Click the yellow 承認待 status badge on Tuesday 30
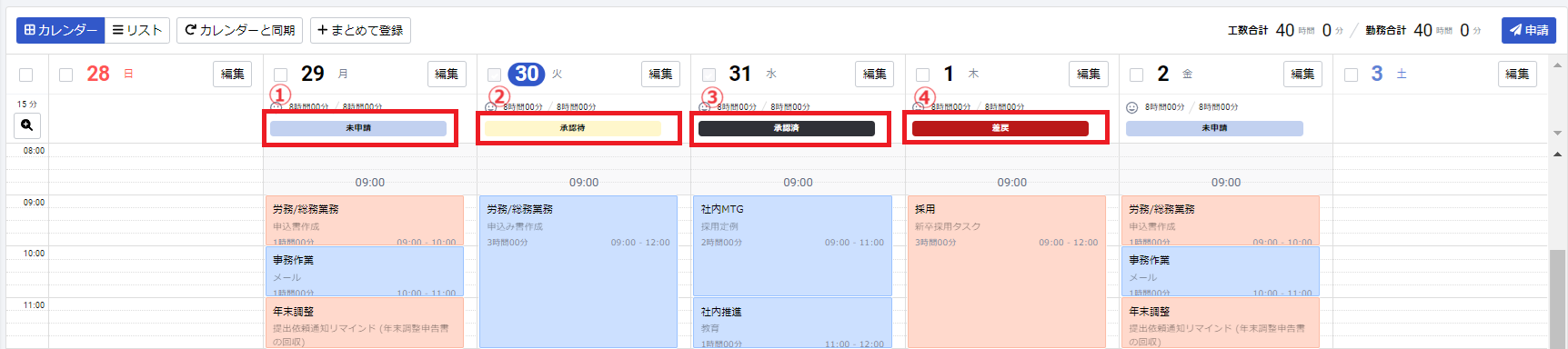Viewport: 1568px width, 349px height. (572, 128)
